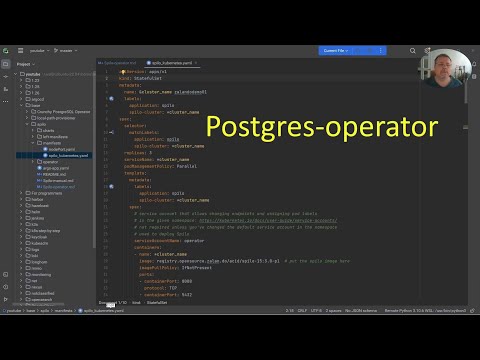Click the presenter webcam thumbnail
Screen dimensions: 480x360
click(x=445, y=69)
